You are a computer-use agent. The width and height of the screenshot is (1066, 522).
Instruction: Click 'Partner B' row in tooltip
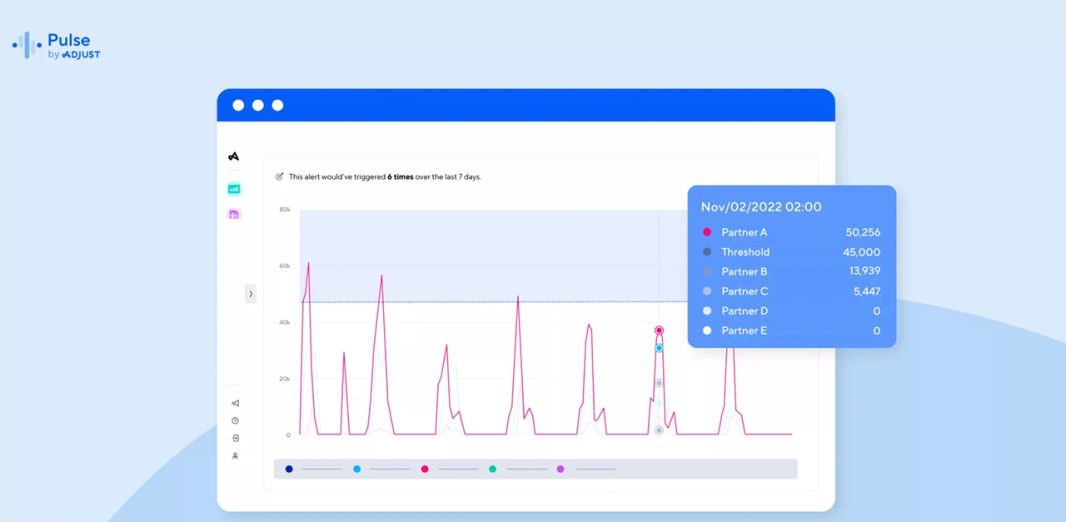click(791, 272)
